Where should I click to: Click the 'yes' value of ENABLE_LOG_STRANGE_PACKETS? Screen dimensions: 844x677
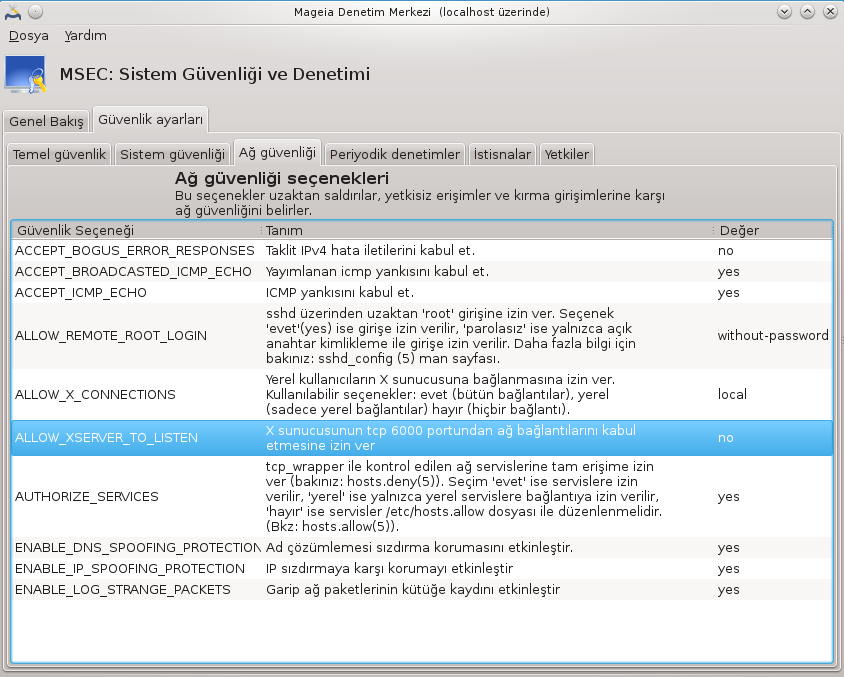728,589
